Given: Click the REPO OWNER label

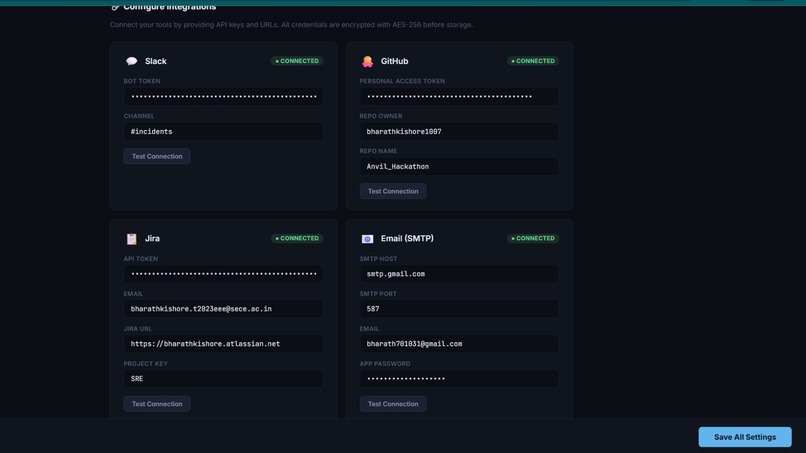Looking at the screenshot, I should [x=381, y=116].
